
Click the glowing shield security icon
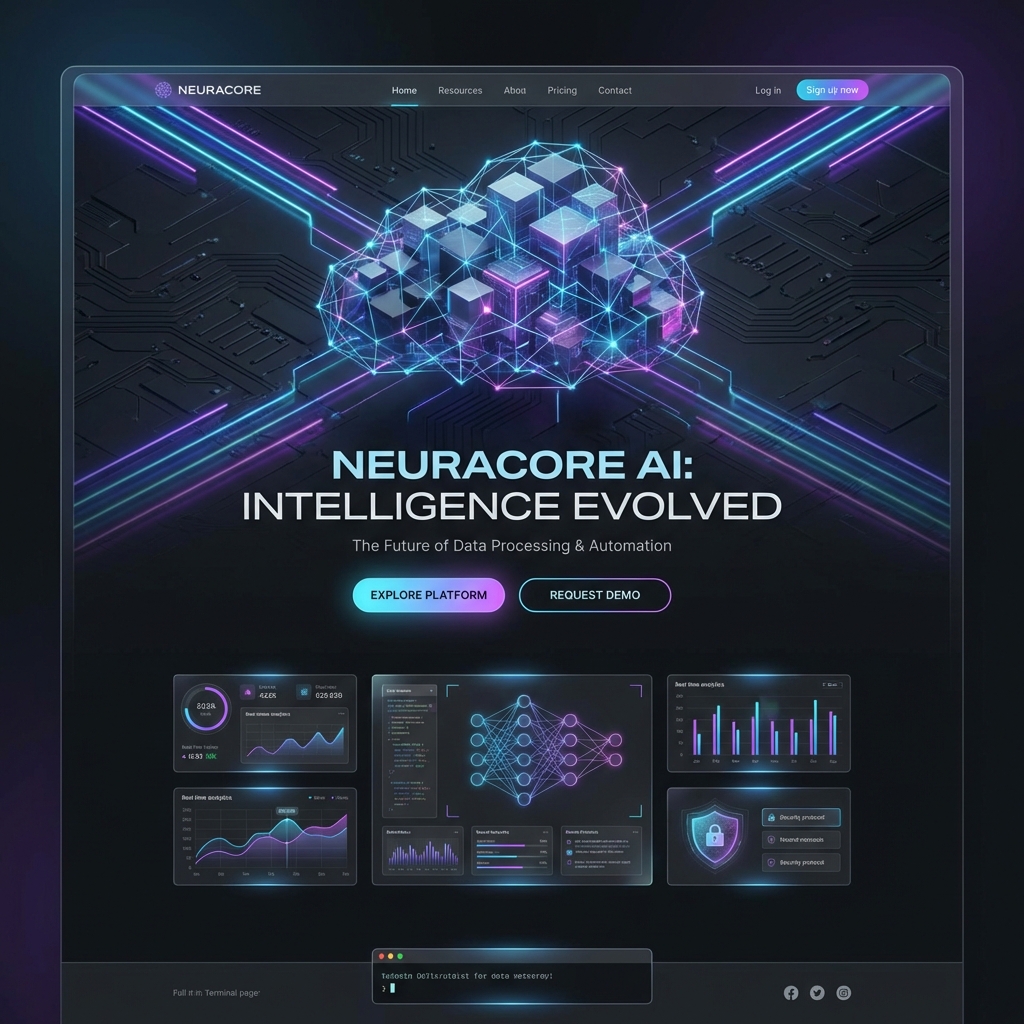[x=714, y=835]
